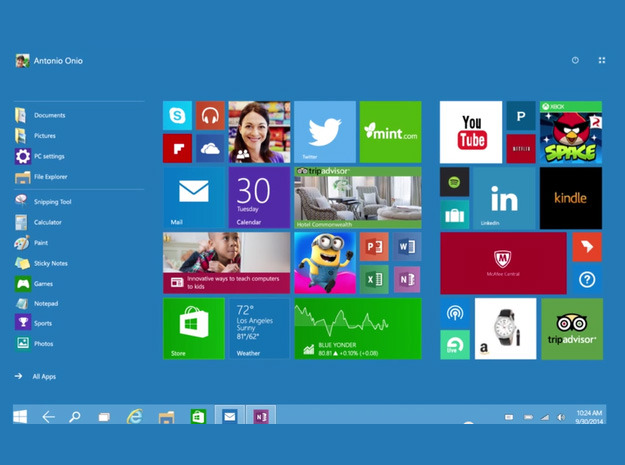Open Antonio Onio user account menu

(49, 61)
